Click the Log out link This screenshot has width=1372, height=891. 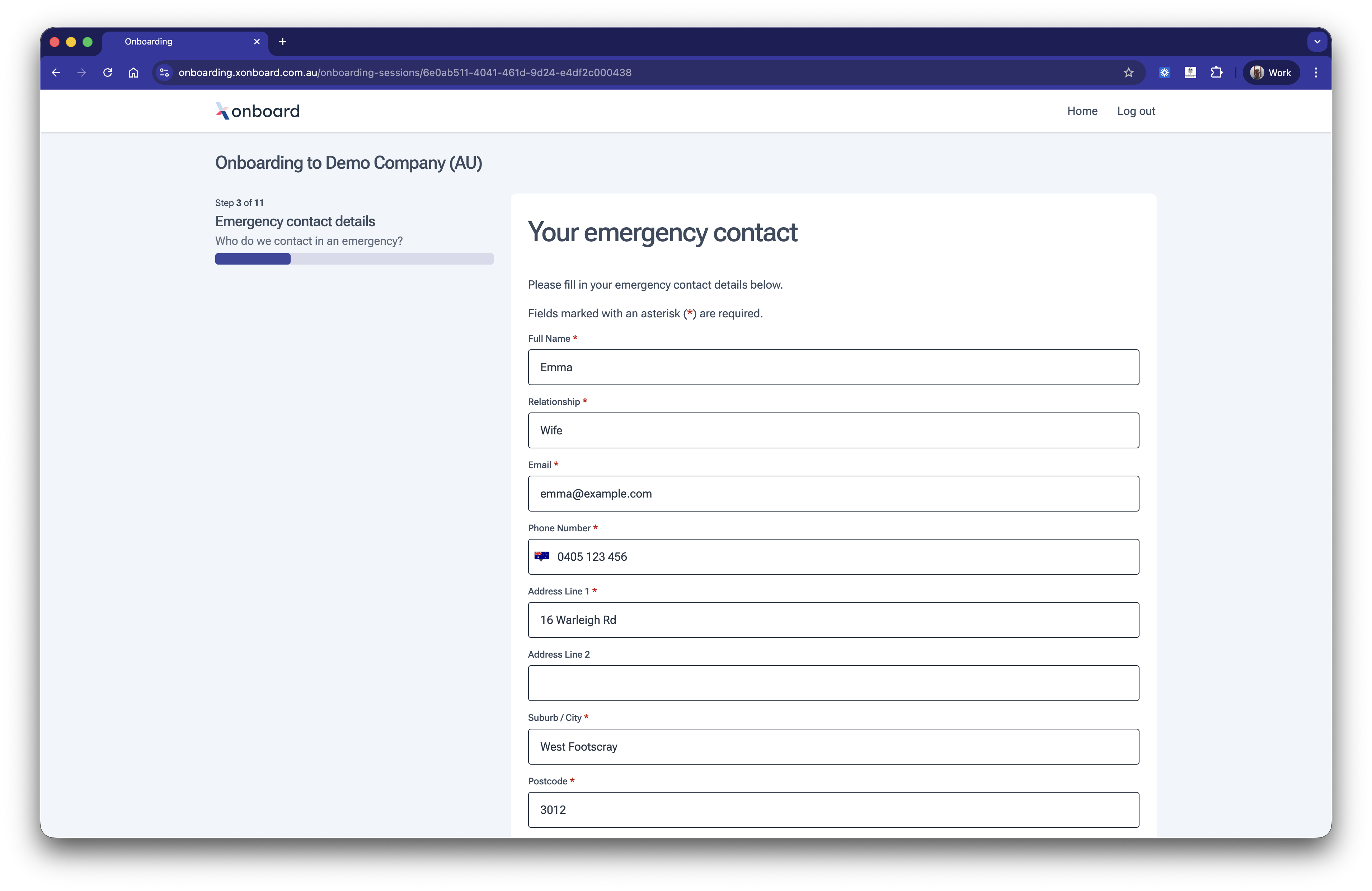click(1136, 111)
